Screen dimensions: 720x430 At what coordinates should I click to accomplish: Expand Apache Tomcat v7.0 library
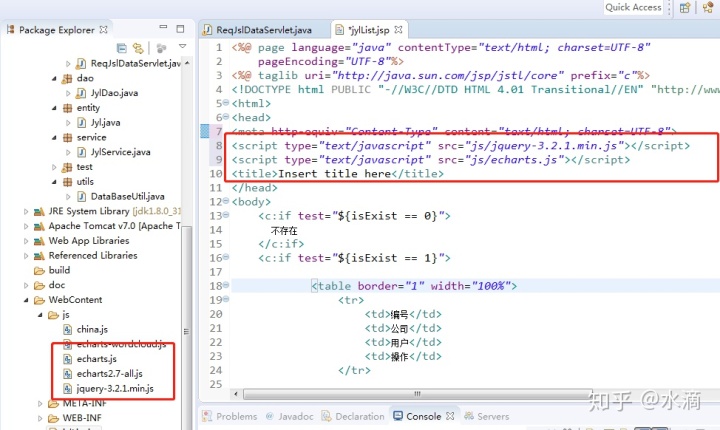point(26,226)
